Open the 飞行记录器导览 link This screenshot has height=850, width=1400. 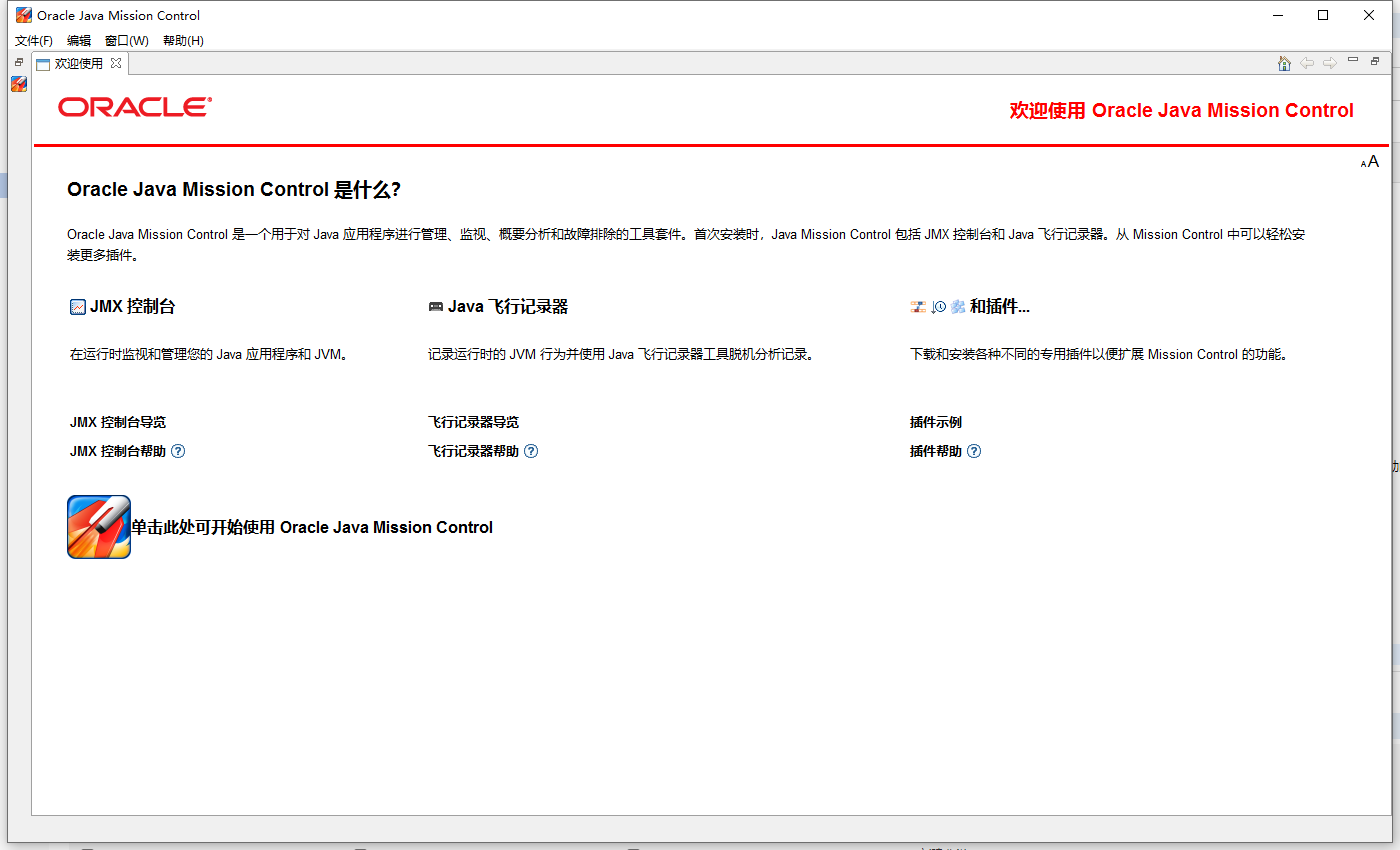(473, 423)
